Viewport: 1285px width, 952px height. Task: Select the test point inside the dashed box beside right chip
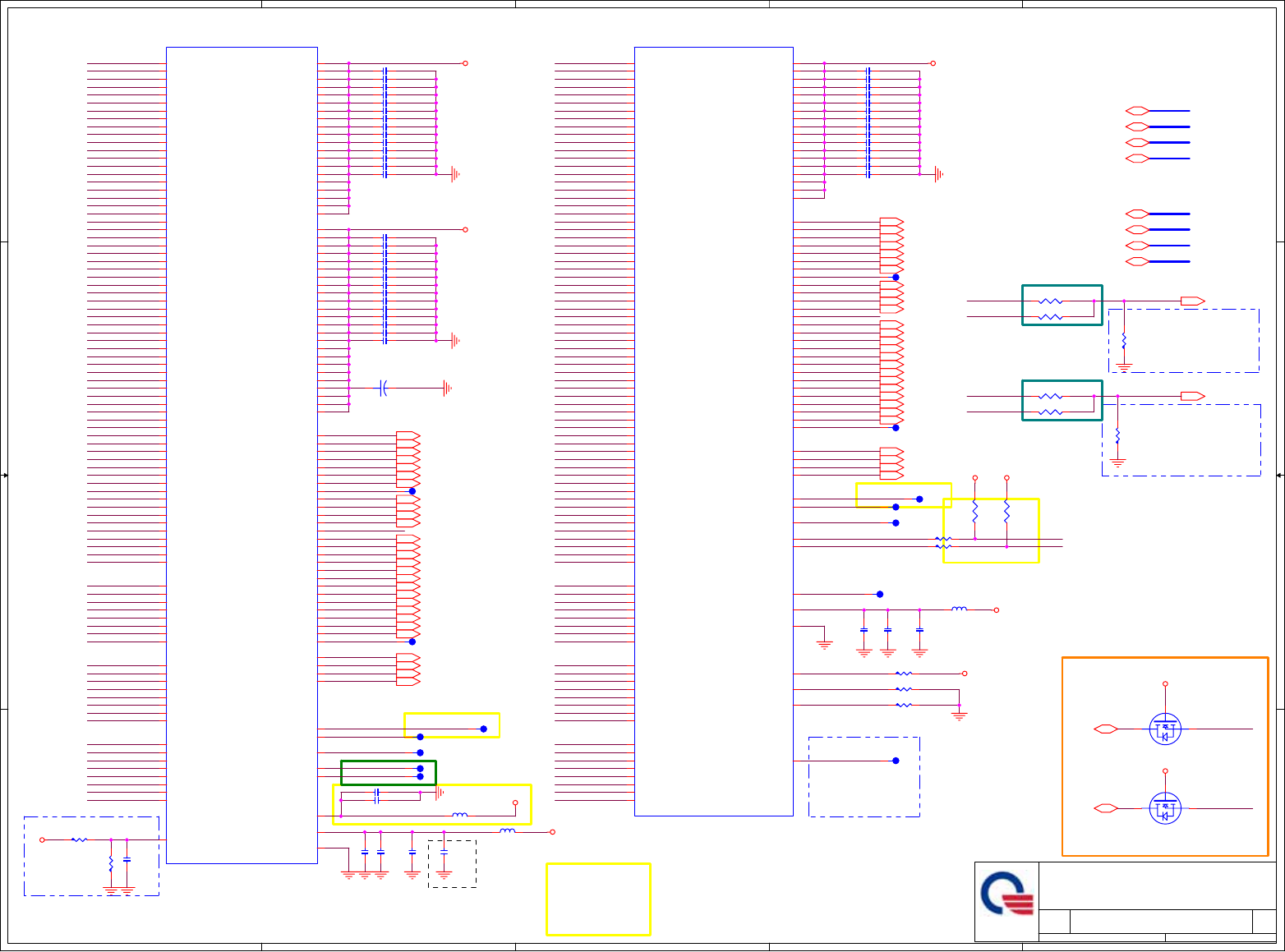click(896, 761)
